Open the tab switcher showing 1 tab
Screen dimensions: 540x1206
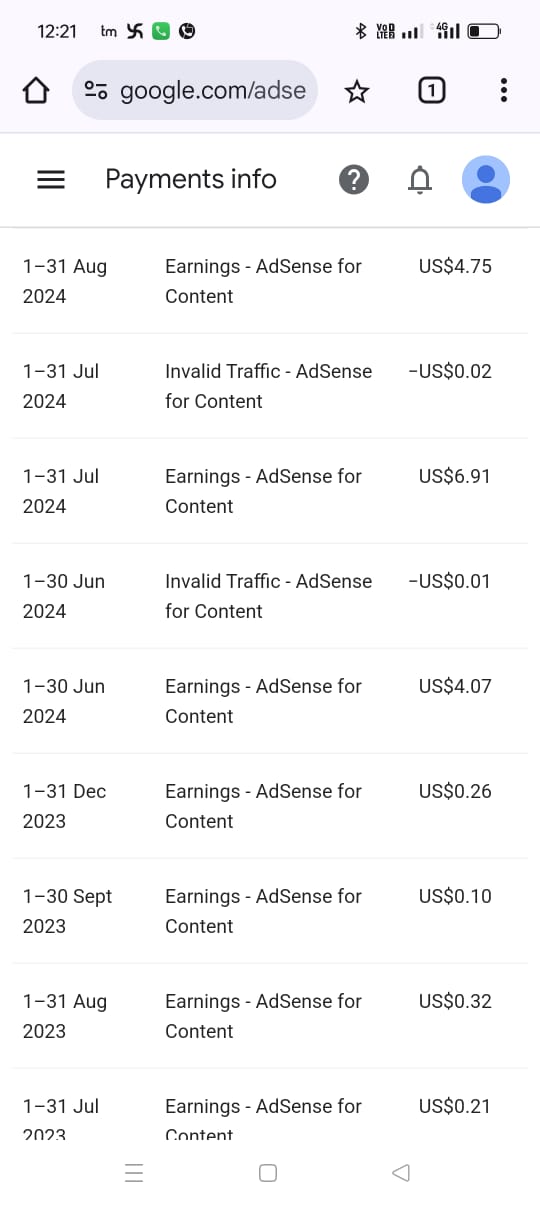pos(431,91)
